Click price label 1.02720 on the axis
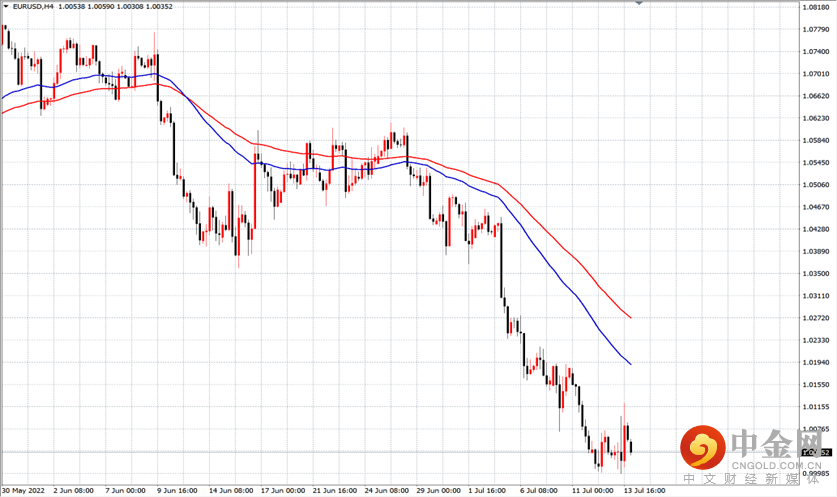837x497 pixels. click(x=816, y=318)
